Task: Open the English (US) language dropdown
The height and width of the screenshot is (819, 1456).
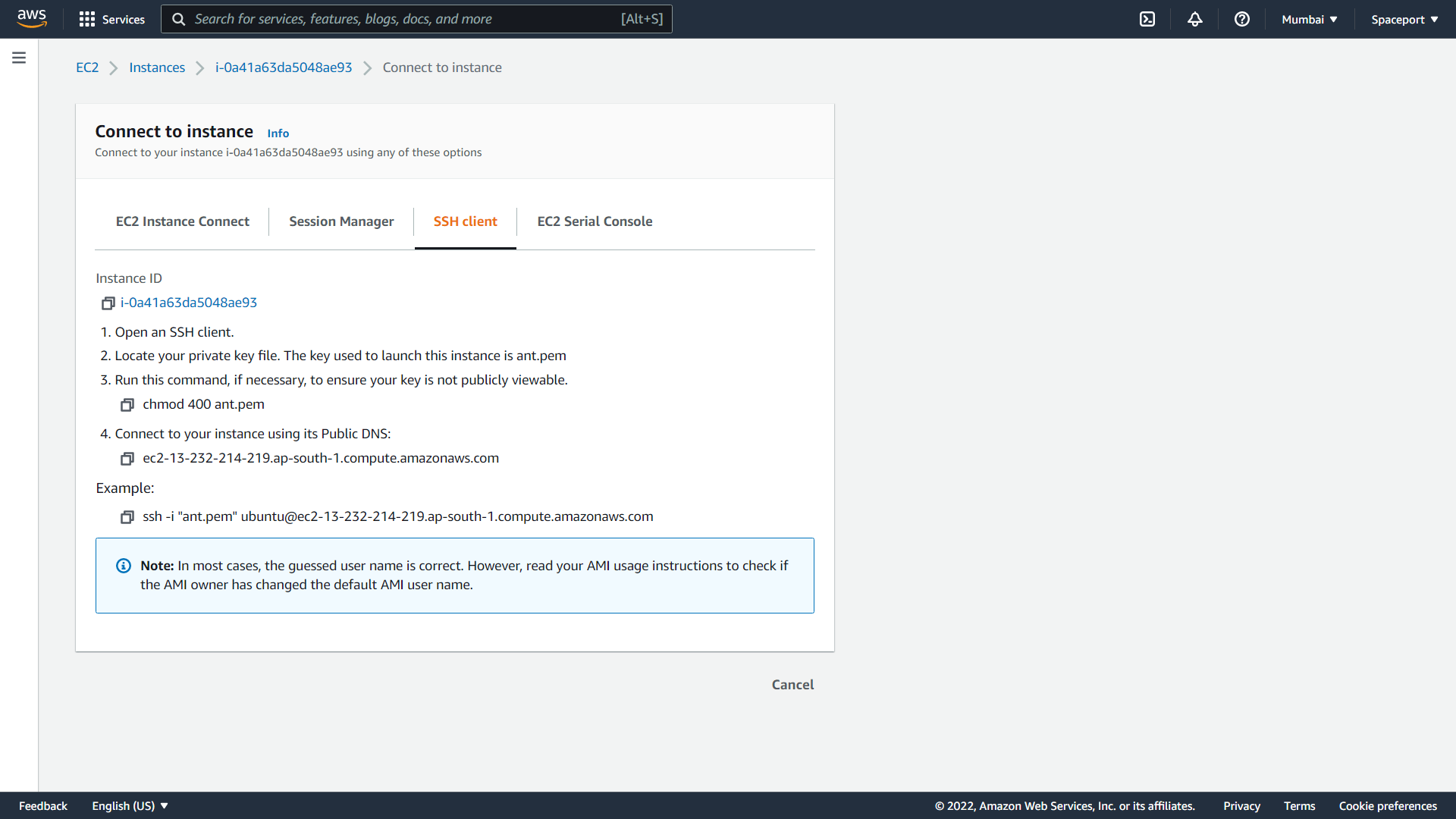Action: (130, 805)
